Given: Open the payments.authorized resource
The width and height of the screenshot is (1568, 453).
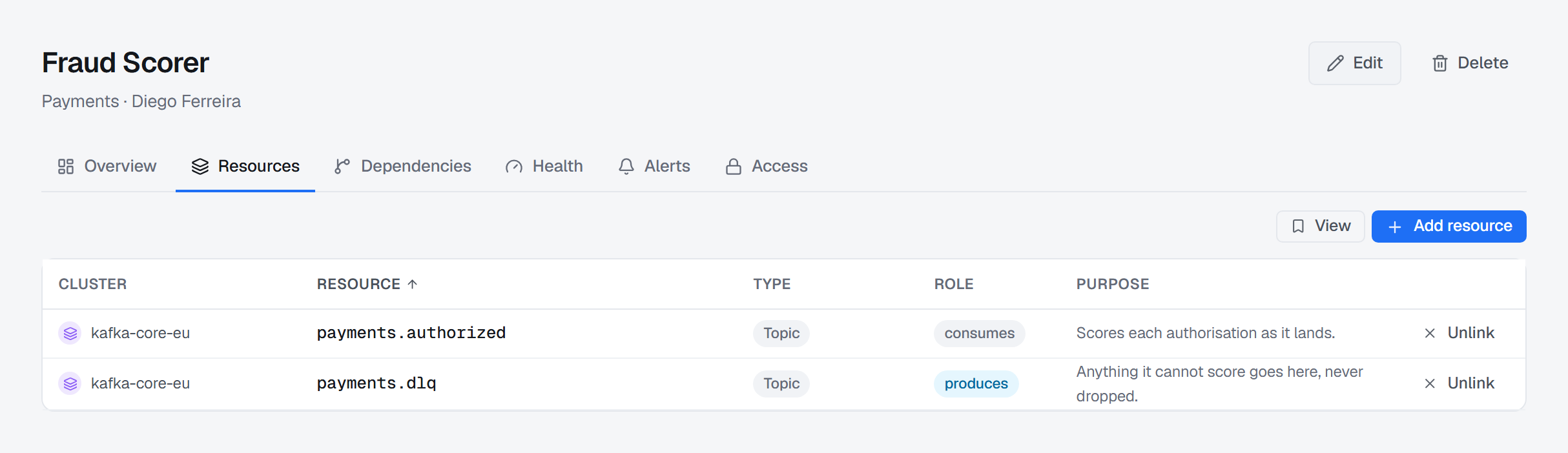Looking at the screenshot, I should tap(411, 333).
